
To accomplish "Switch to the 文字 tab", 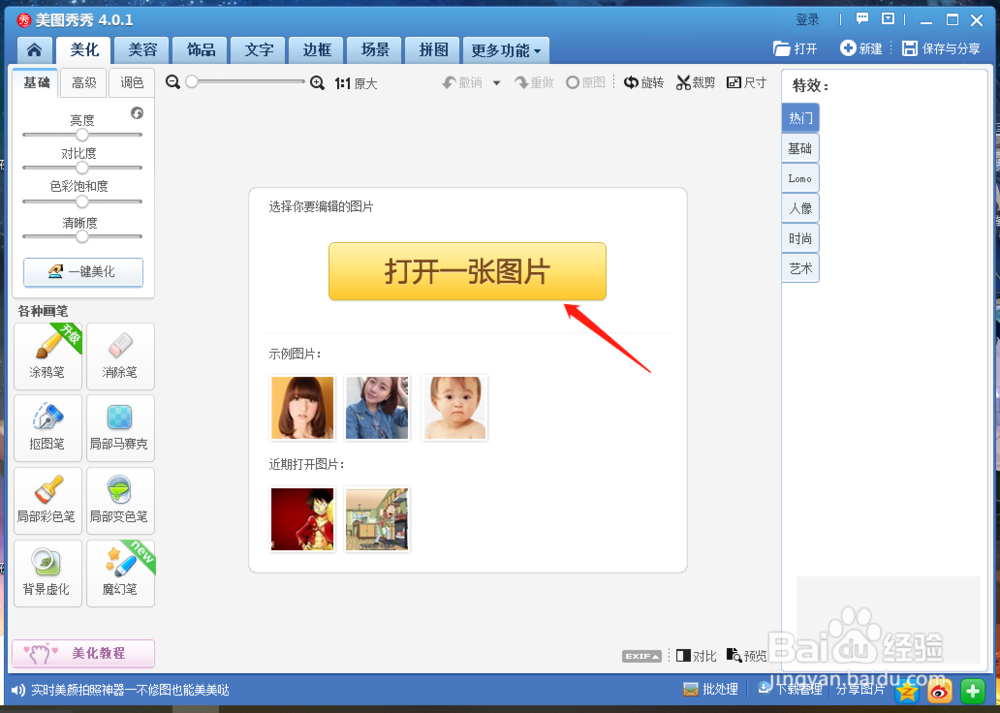I will pos(259,50).
